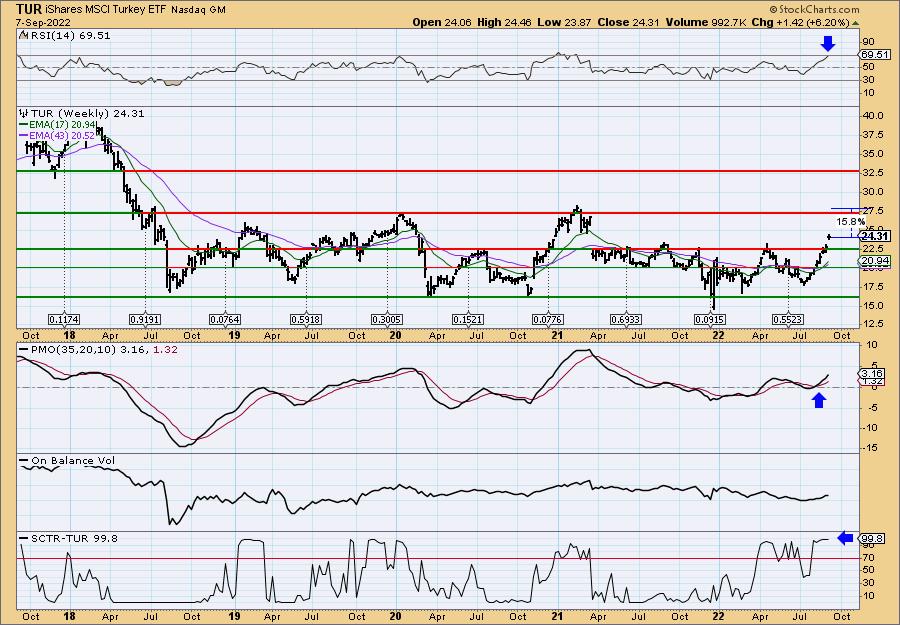Click the 0.0764 cycle label
The image size is (900, 625).
pyautogui.click(x=225, y=319)
